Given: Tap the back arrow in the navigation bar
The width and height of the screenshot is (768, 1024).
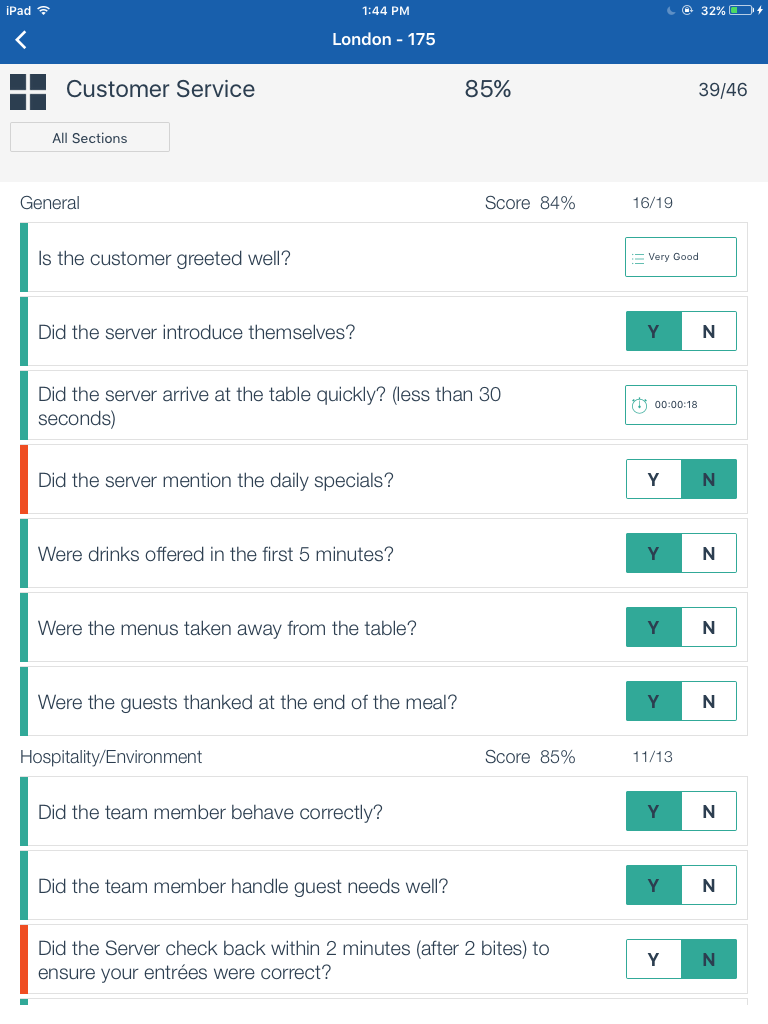Looking at the screenshot, I should coord(22,40).
